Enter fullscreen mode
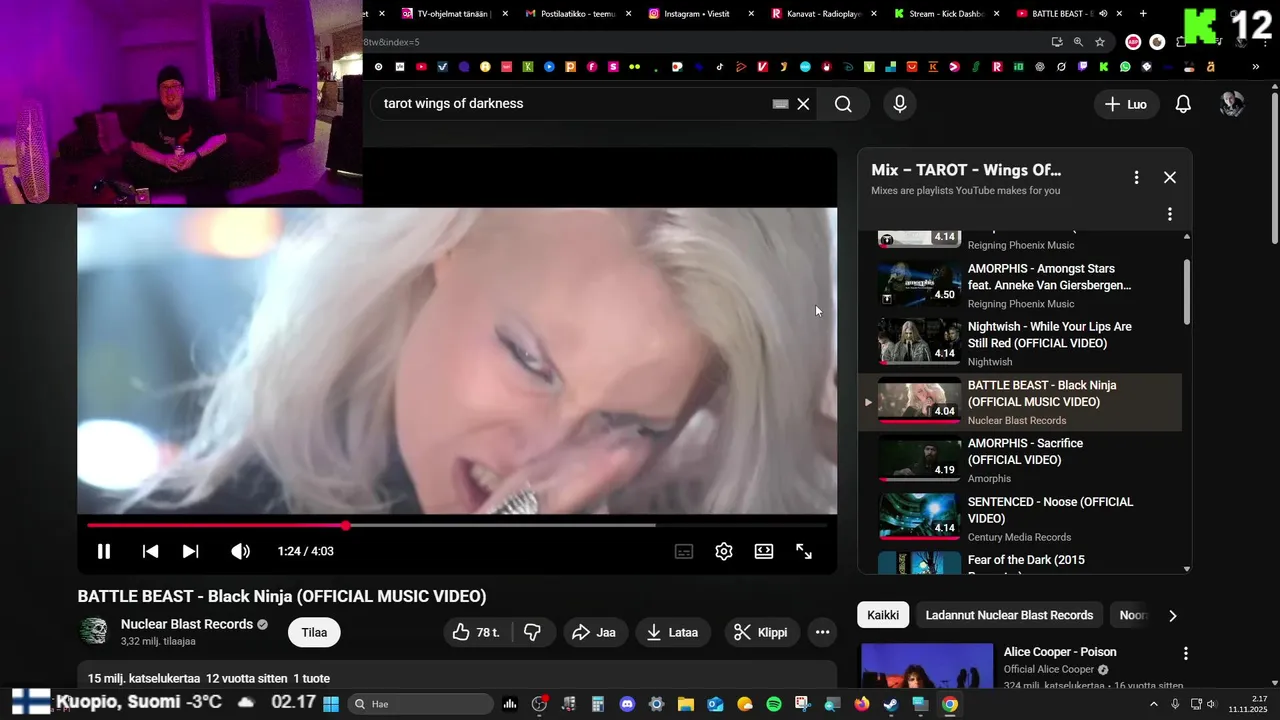Viewport: 1280px width, 720px height. (x=804, y=551)
